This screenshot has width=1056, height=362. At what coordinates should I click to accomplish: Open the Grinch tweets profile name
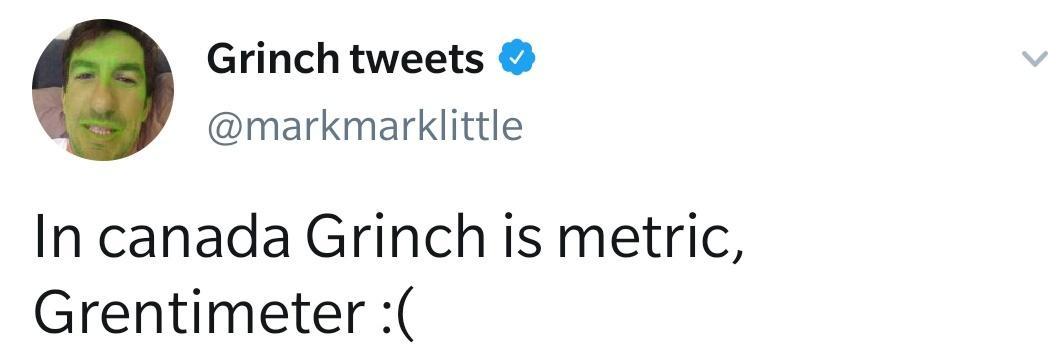[345, 59]
